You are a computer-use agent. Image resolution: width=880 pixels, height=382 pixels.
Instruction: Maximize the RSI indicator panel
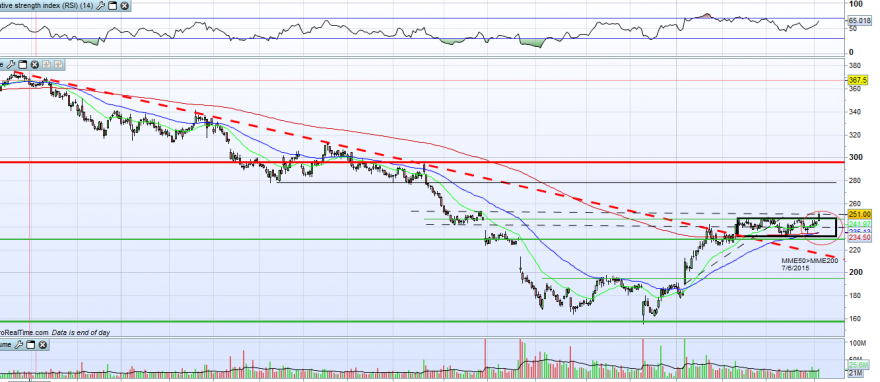[112, 6]
